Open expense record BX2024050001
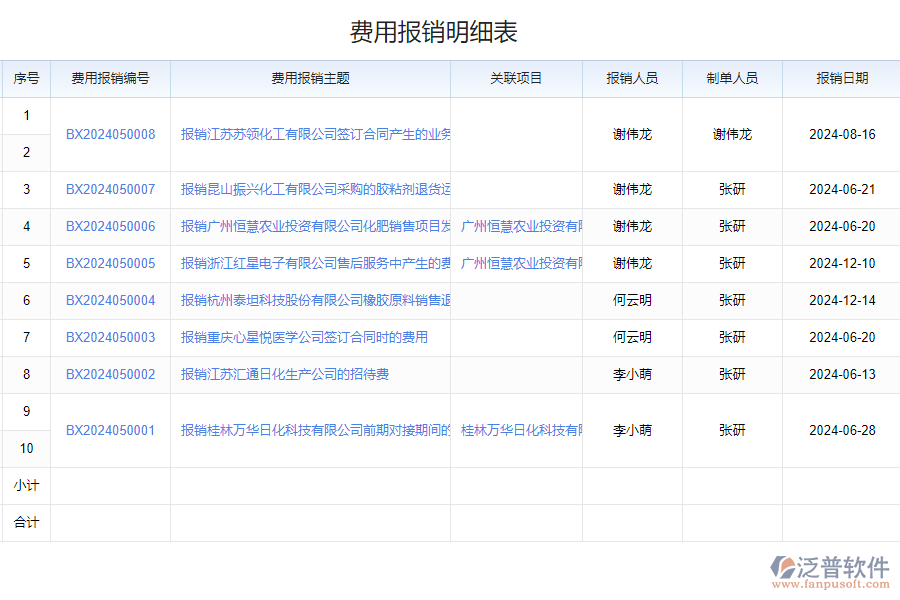This screenshot has height=600, width=900. click(109, 429)
